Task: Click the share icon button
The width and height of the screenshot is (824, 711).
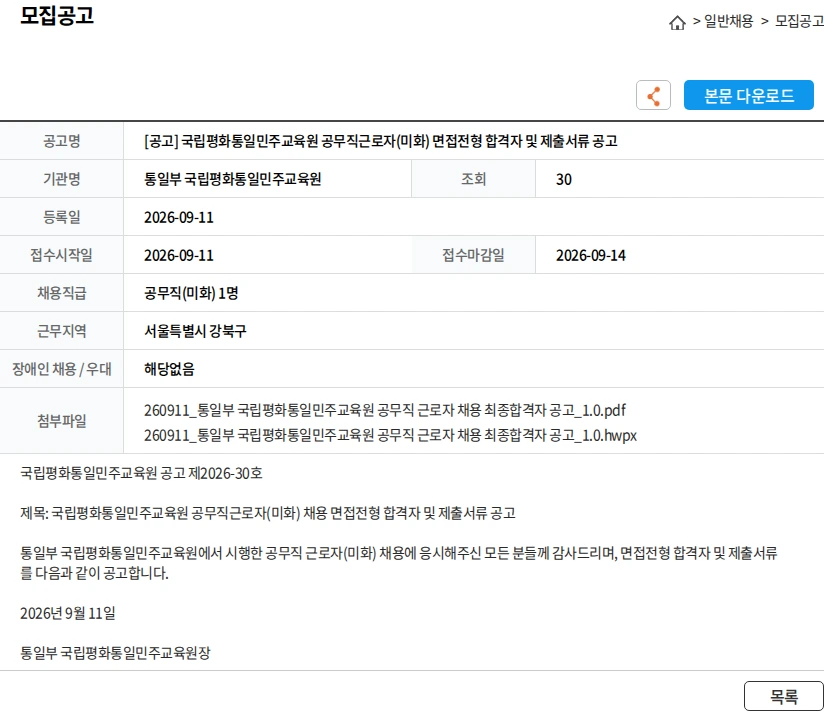Action: 653,95
